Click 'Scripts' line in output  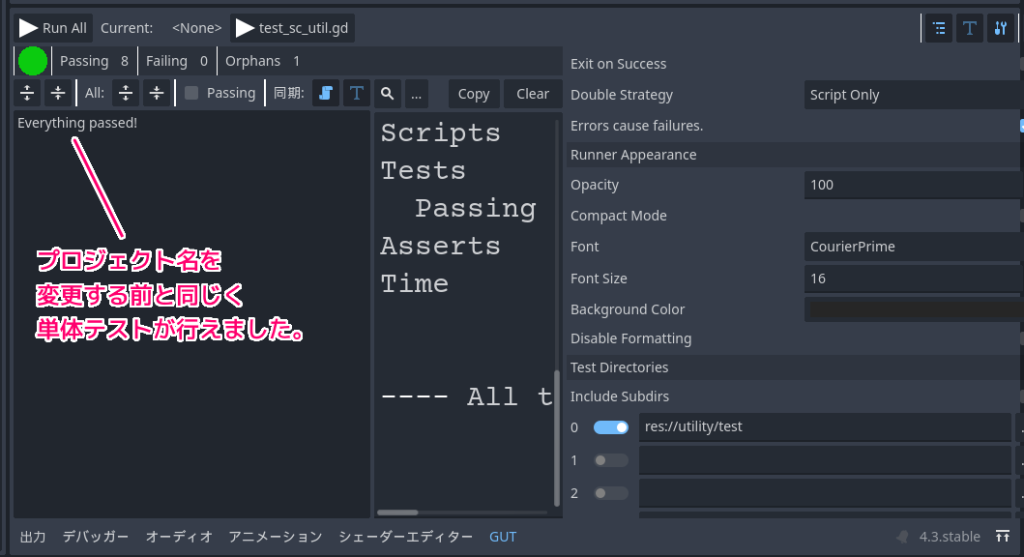click(x=441, y=133)
